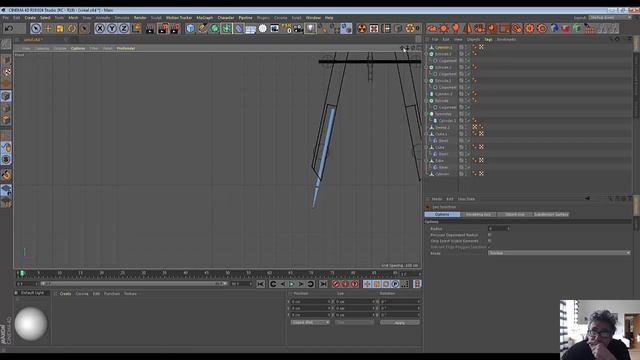Click the spline Pen tool icon
Image resolution: width=640 pixels, height=360 pixels.
(x=202, y=28)
